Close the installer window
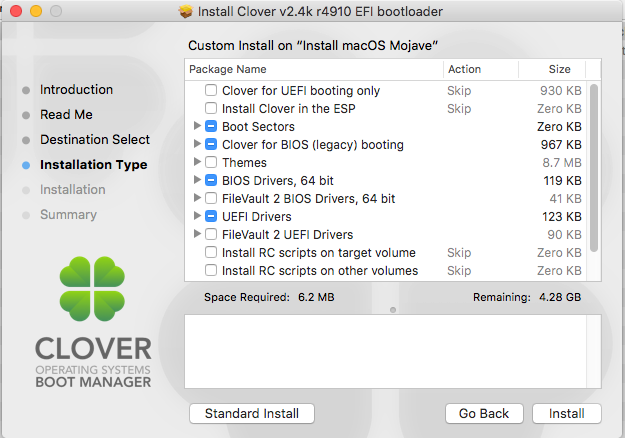 (16, 11)
